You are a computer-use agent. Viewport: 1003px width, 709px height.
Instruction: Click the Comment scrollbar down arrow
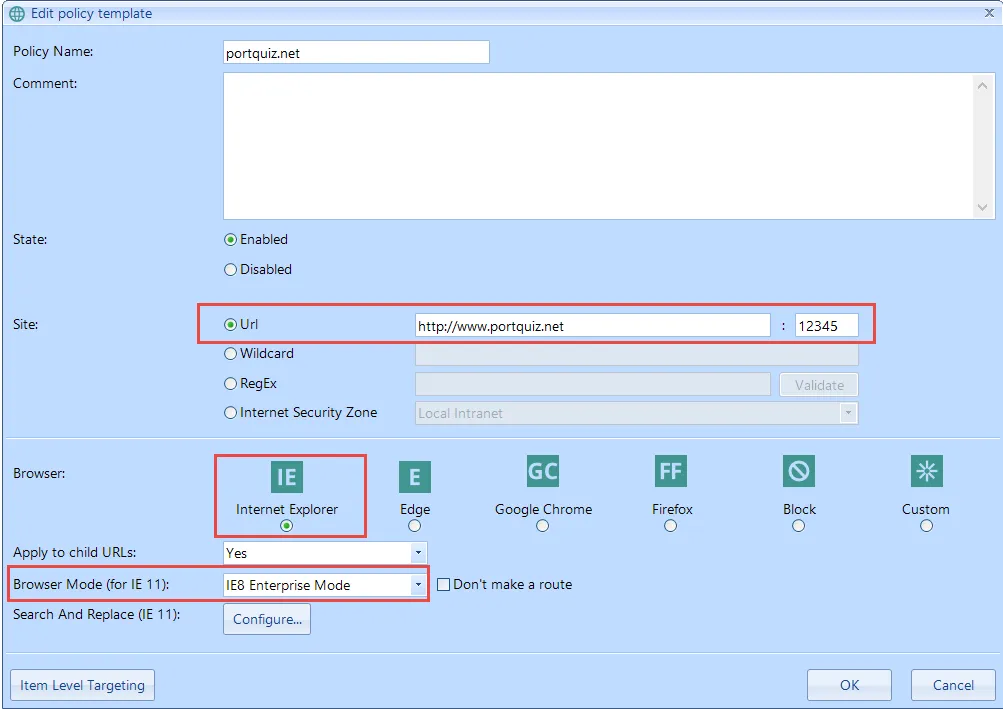pyautogui.click(x=983, y=207)
